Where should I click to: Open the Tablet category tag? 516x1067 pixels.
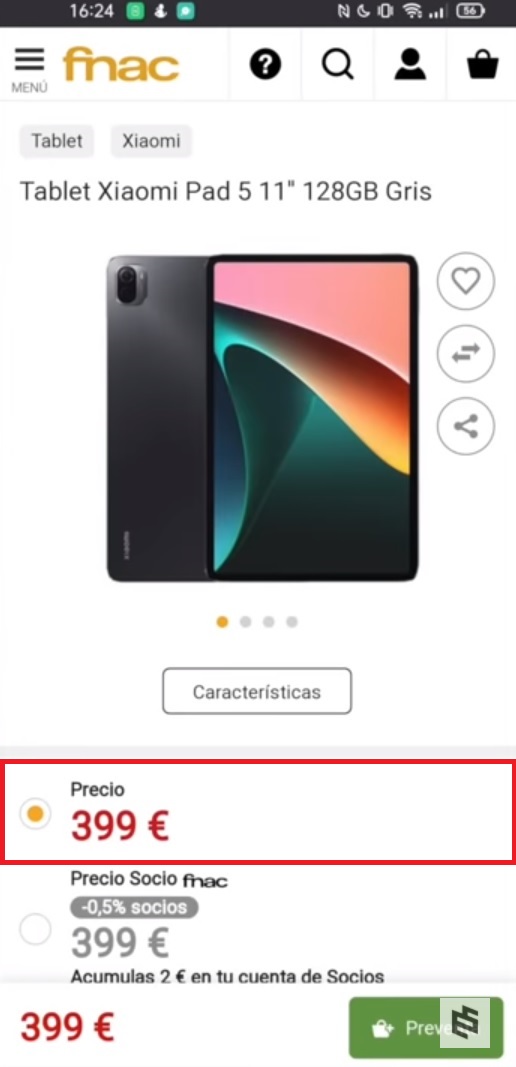(x=57, y=141)
